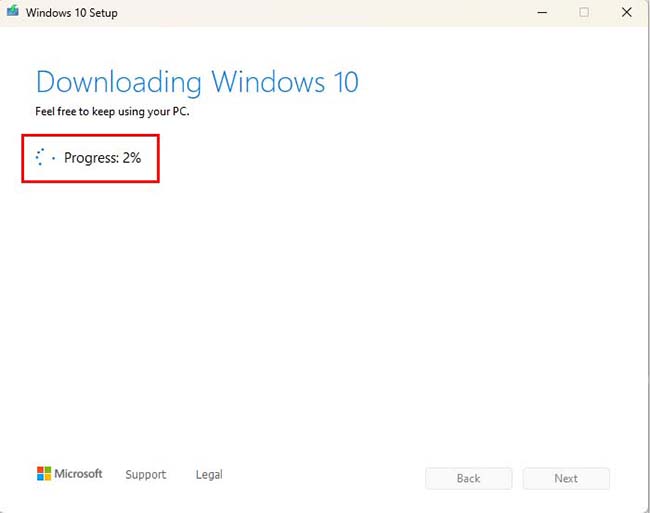Click the "Downloading Windows 10" heading
The width and height of the screenshot is (650, 513).
[x=197, y=83]
